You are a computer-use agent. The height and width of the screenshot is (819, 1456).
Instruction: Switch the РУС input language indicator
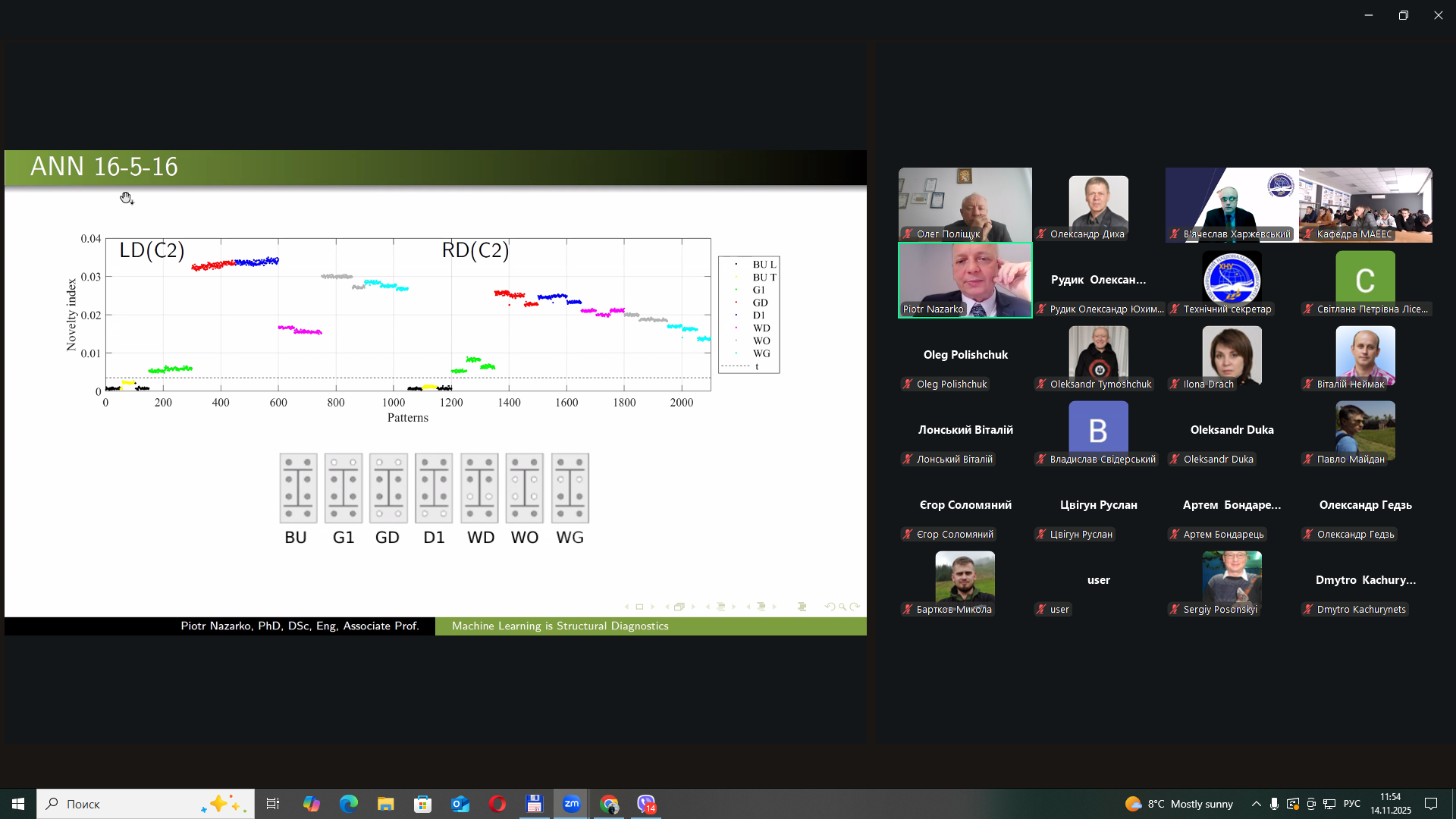coord(1351,804)
